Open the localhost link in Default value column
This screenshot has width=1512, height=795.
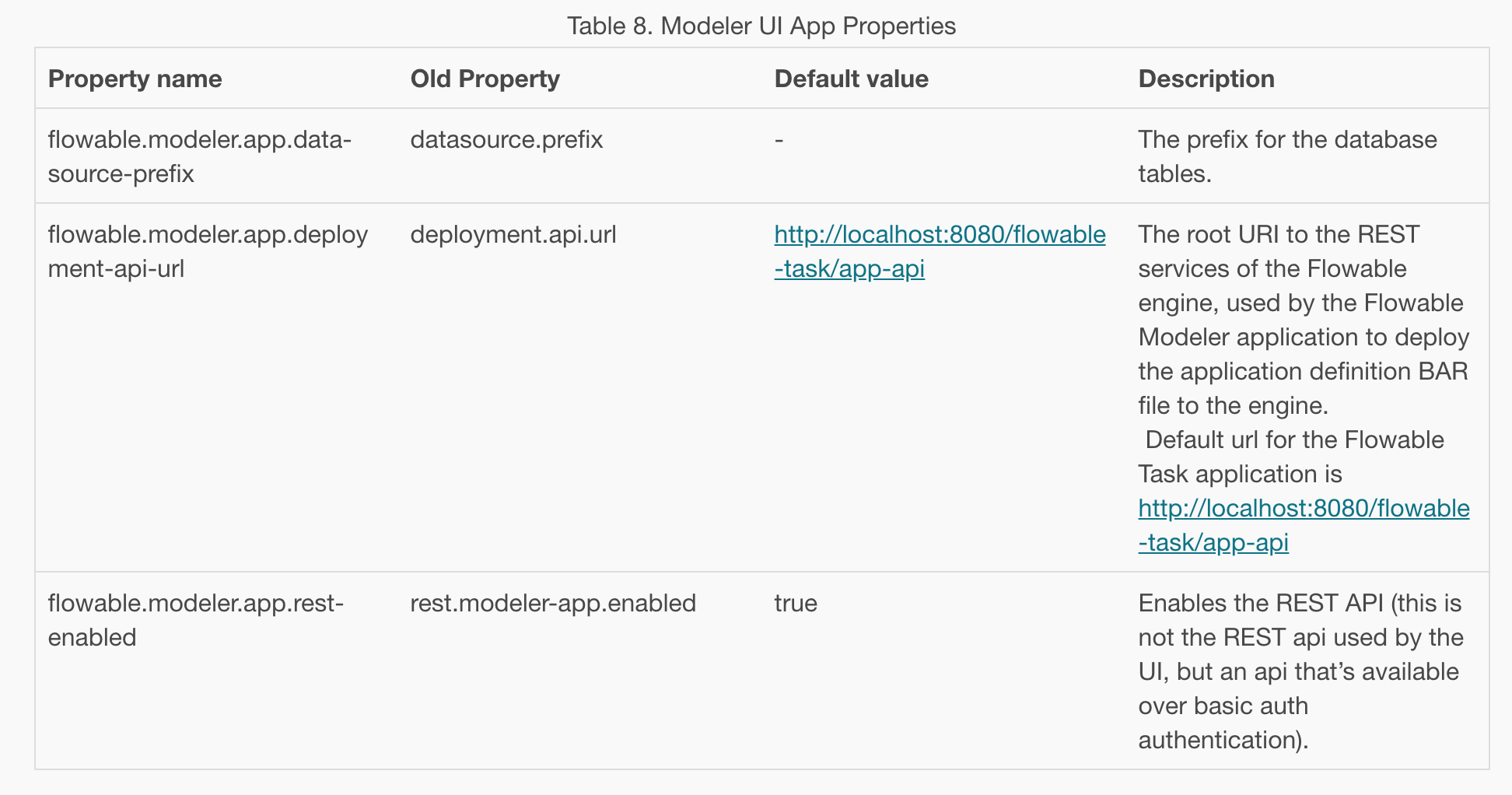click(x=939, y=235)
